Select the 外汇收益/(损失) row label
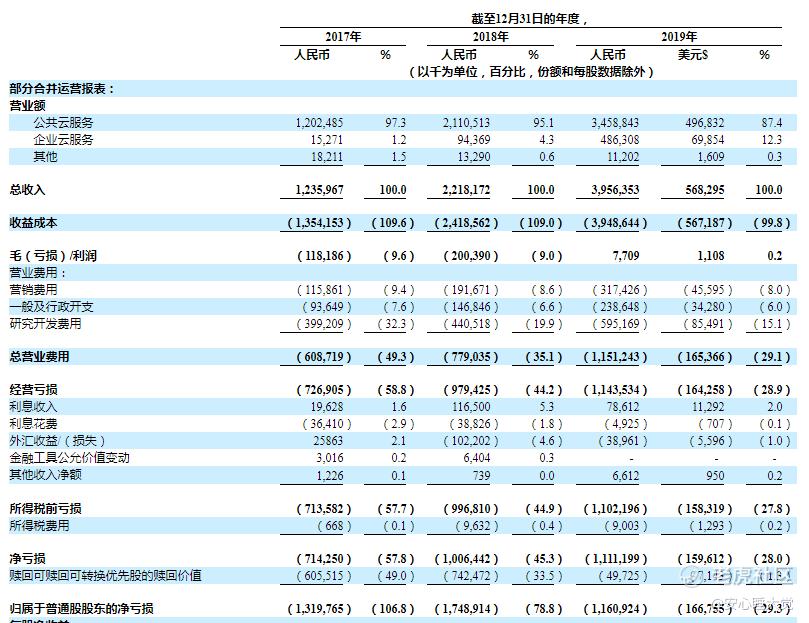This screenshot has width=809, height=623. [57, 441]
